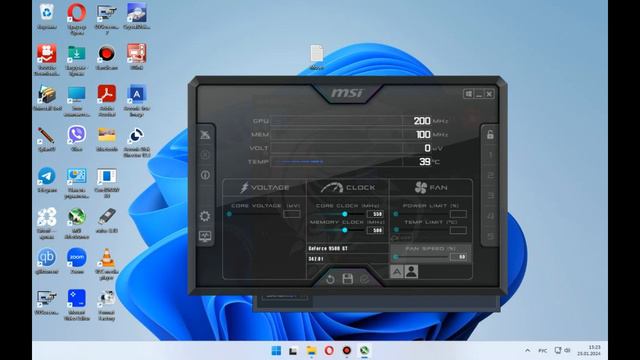Select the USB flash drive desktop icon
Viewport: 640px width, 360px height.
click(107, 220)
